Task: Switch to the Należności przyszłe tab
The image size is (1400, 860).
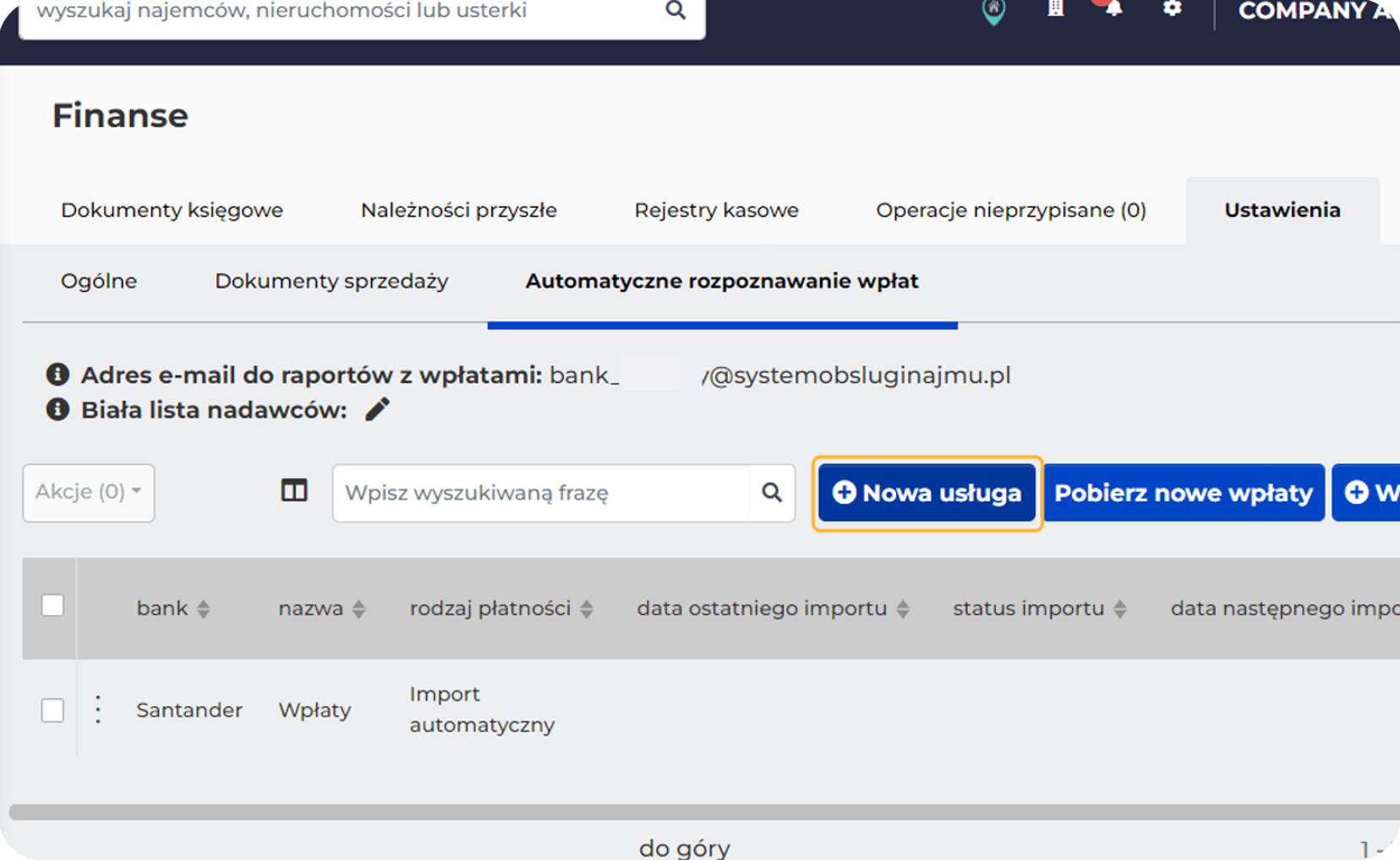Action: point(459,210)
